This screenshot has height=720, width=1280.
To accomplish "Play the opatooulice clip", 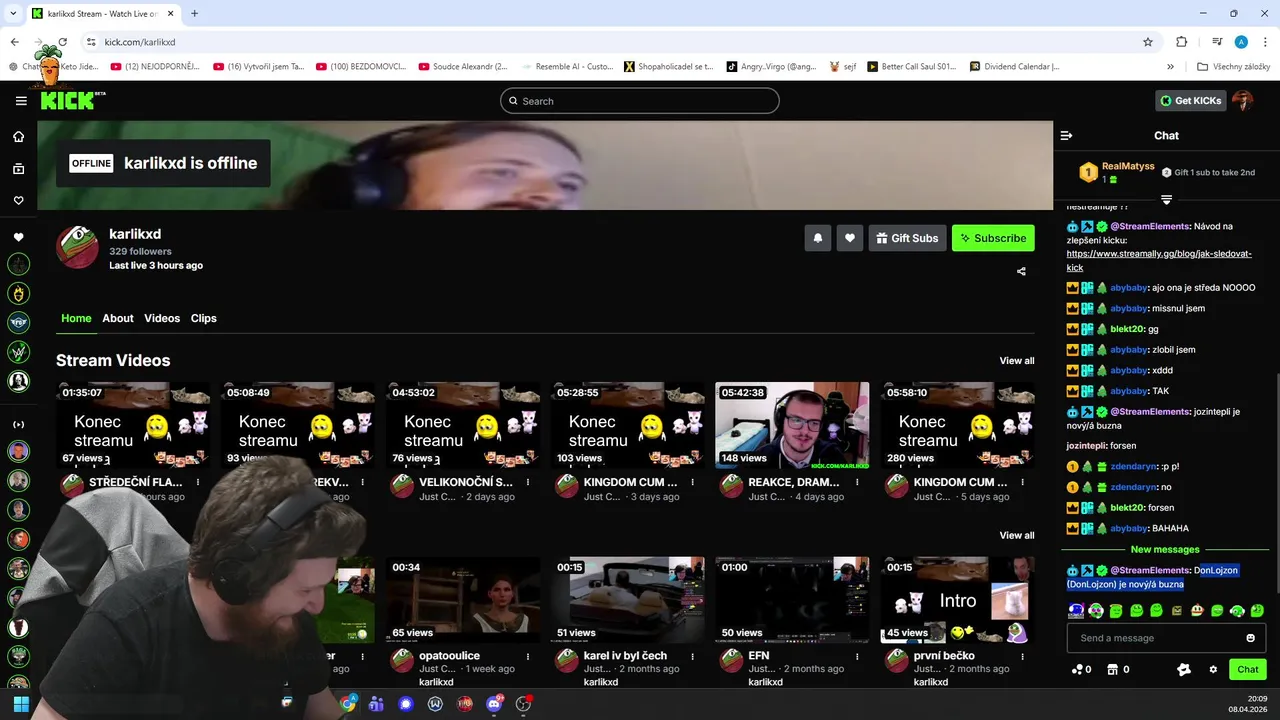I will [x=463, y=600].
